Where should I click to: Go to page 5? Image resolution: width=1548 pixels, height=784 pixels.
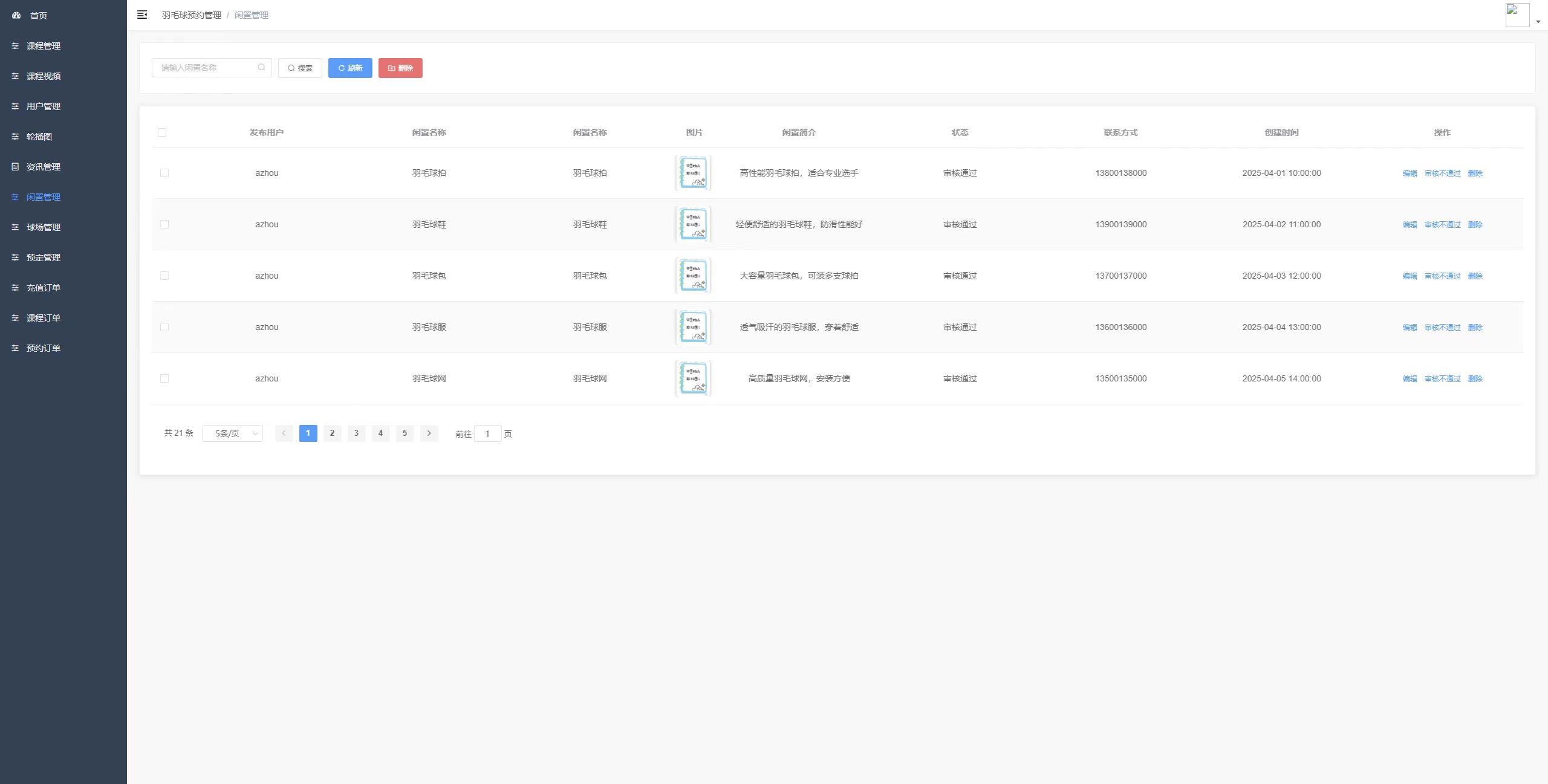coord(405,433)
